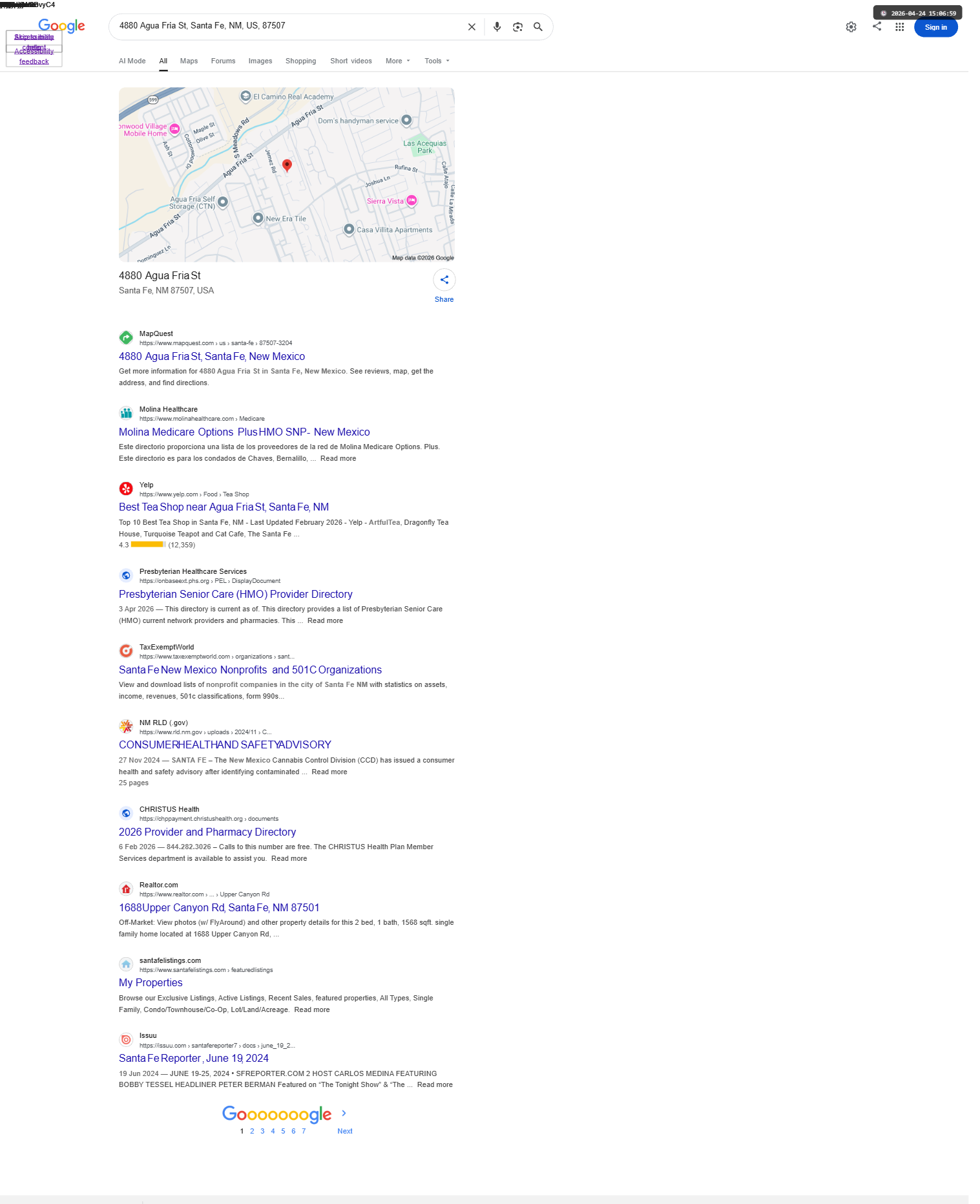980x1204 pixels.
Task: Clear the search box text
Action: click(472, 27)
